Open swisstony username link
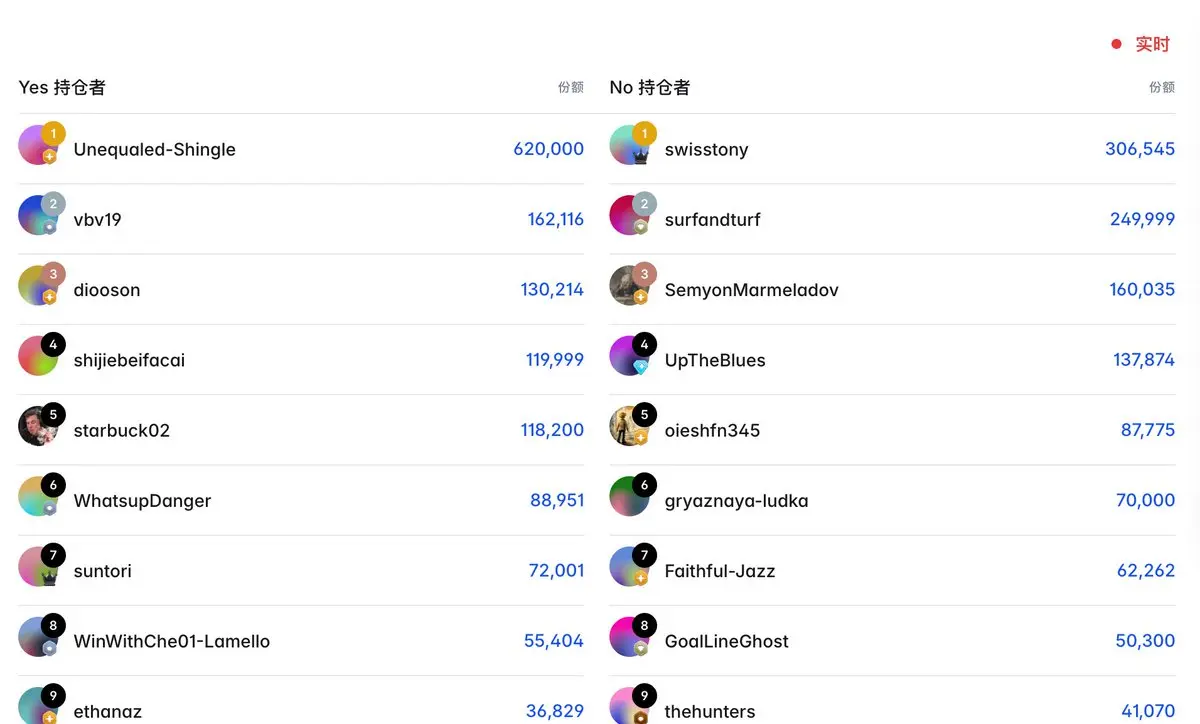This screenshot has height=724, width=1200. click(x=706, y=150)
